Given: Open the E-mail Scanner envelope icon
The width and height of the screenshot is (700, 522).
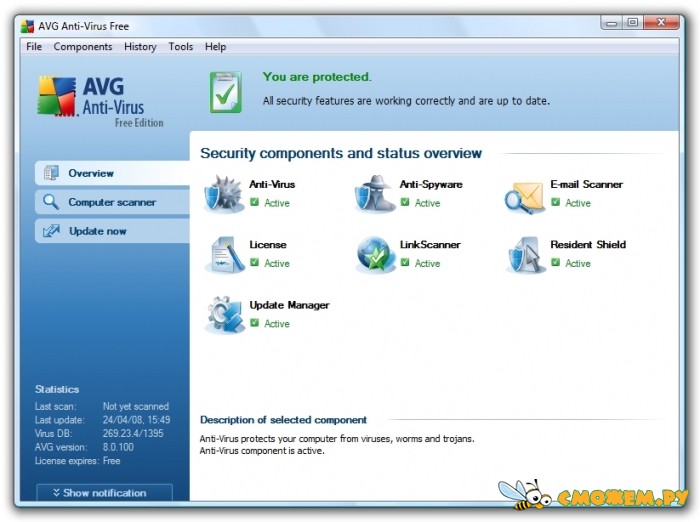Looking at the screenshot, I should [525, 196].
